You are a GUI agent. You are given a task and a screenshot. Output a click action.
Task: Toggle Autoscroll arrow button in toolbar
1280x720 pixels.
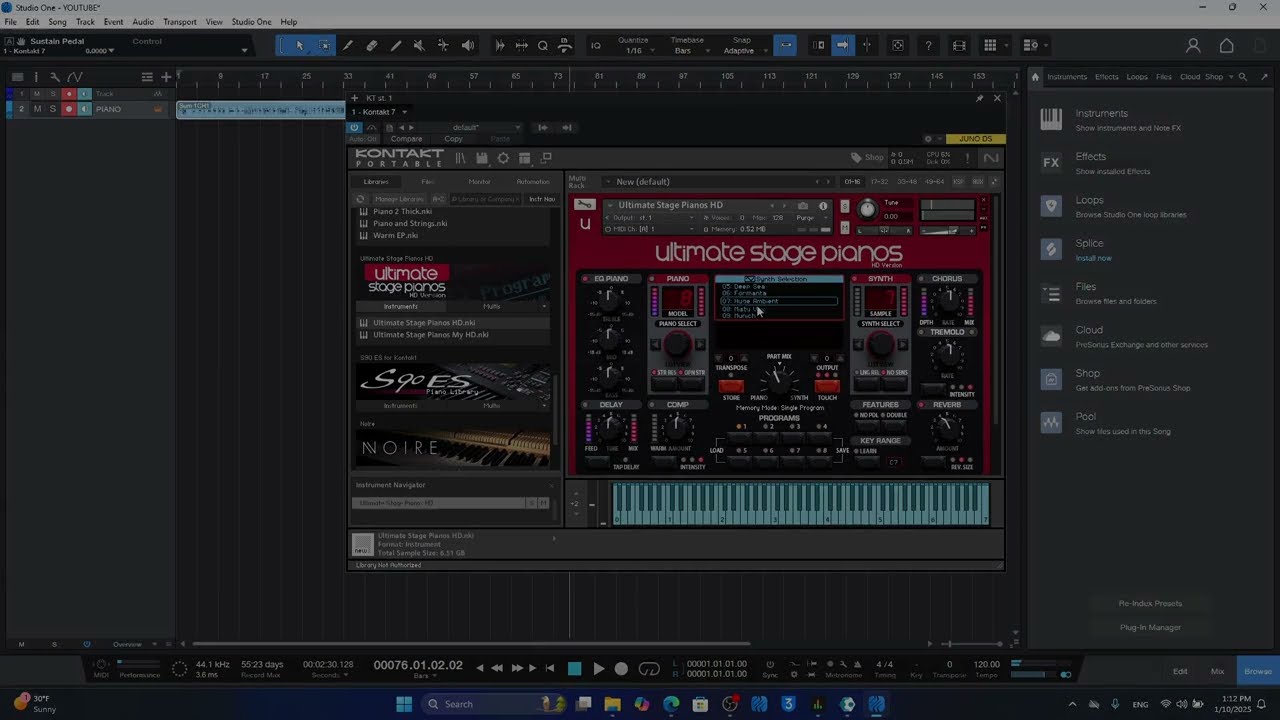click(x=842, y=46)
